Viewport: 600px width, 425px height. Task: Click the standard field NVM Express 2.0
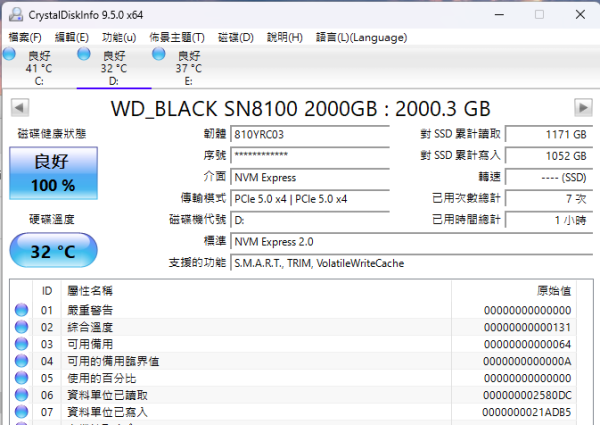point(412,242)
